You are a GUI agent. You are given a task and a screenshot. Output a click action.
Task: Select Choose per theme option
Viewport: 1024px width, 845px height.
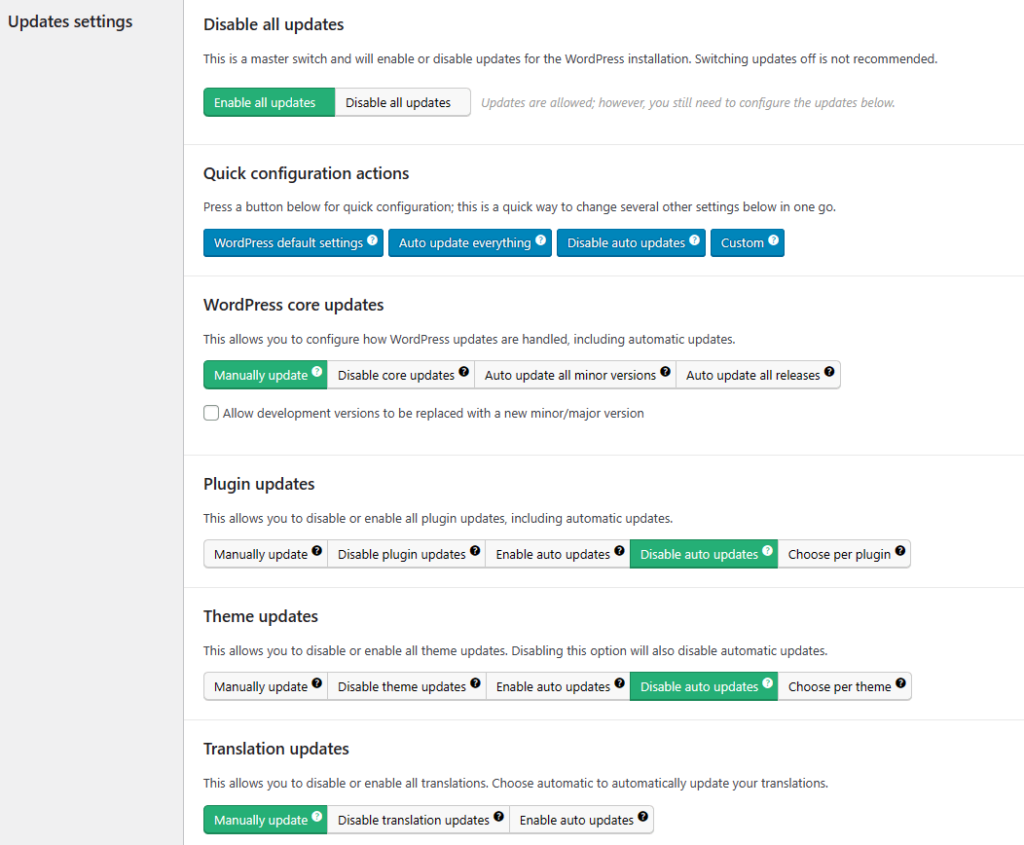click(x=844, y=686)
